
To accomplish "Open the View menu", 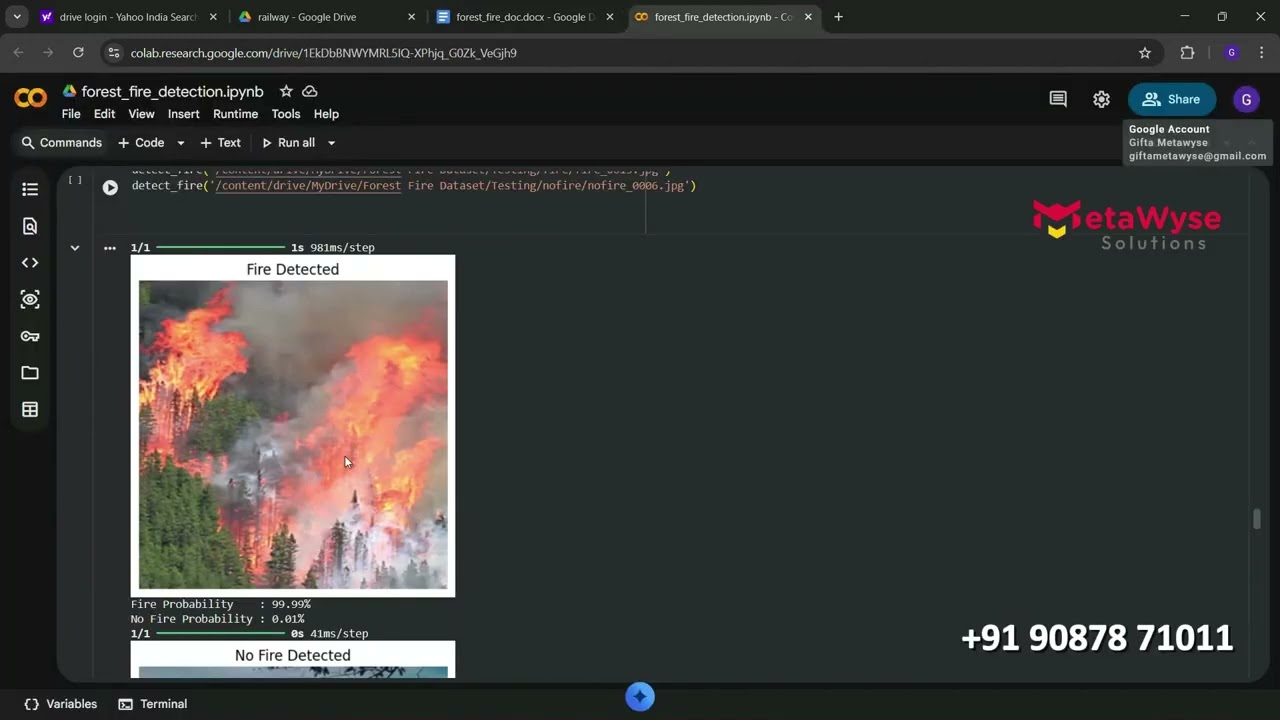I will (x=141, y=114).
